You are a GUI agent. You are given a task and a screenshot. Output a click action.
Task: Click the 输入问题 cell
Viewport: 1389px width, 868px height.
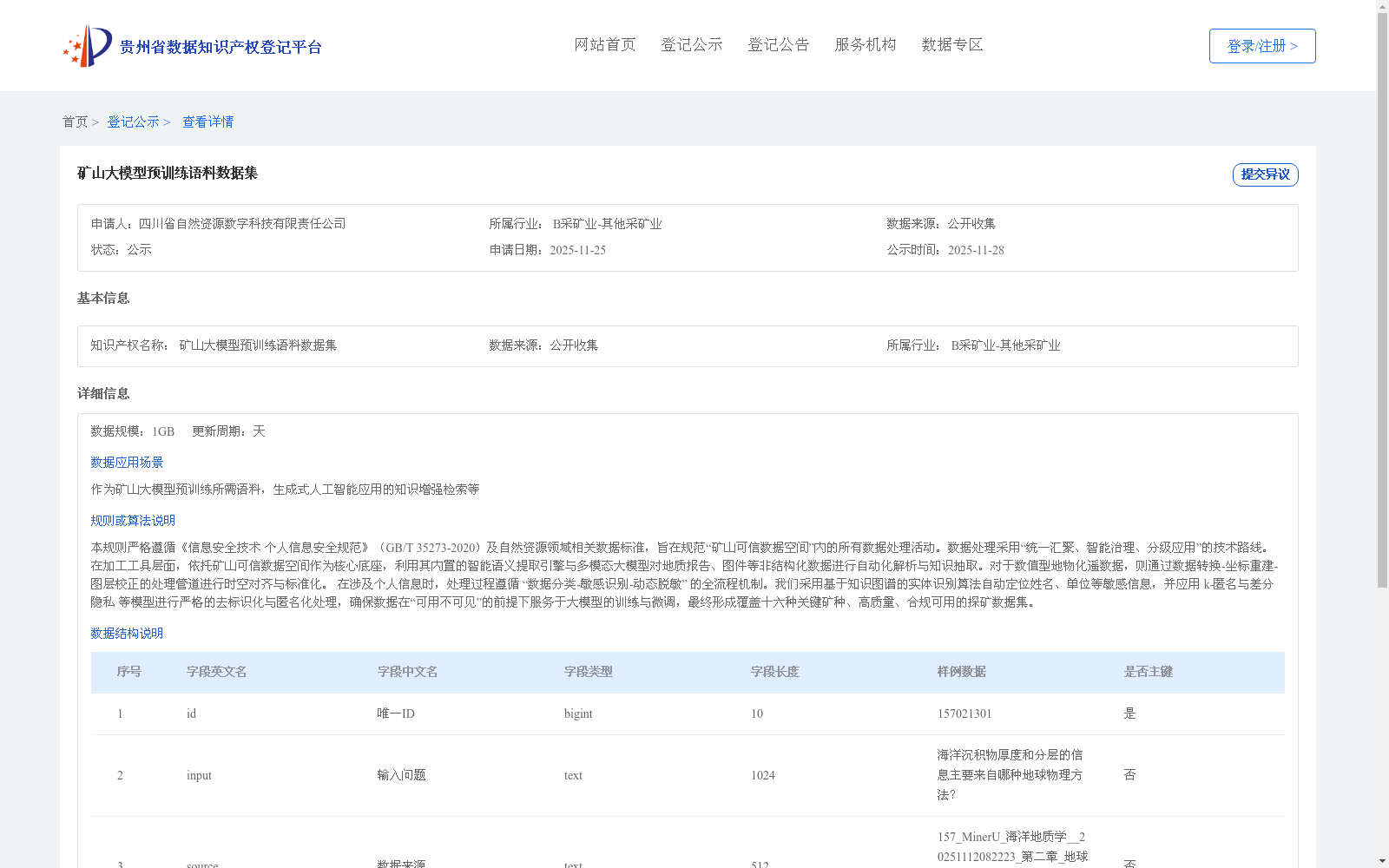[x=401, y=775]
